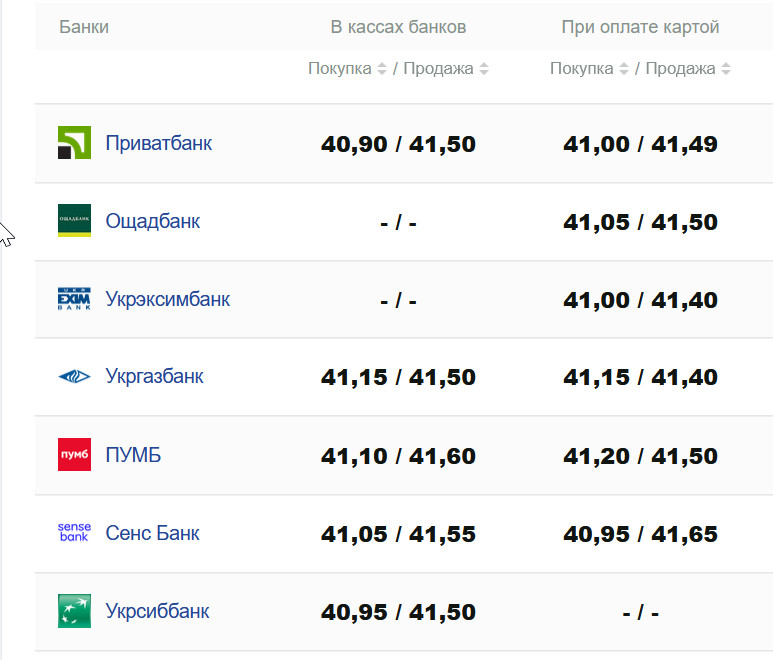Image resolution: width=773 pixels, height=660 pixels.
Task: Click the При оплате картой column header
Action: [640, 27]
